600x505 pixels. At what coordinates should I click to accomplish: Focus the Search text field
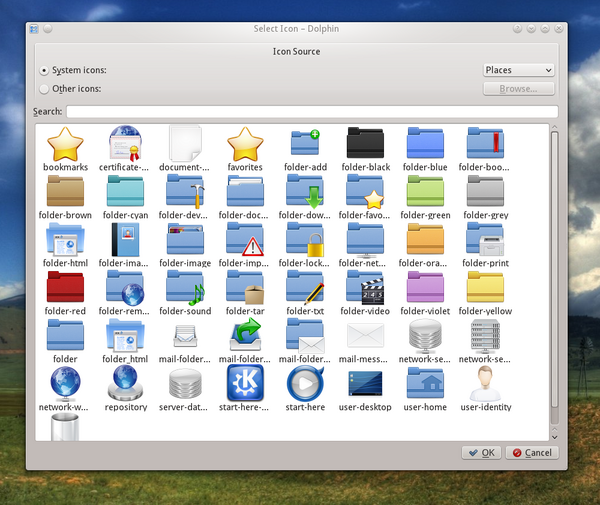(311, 111)
